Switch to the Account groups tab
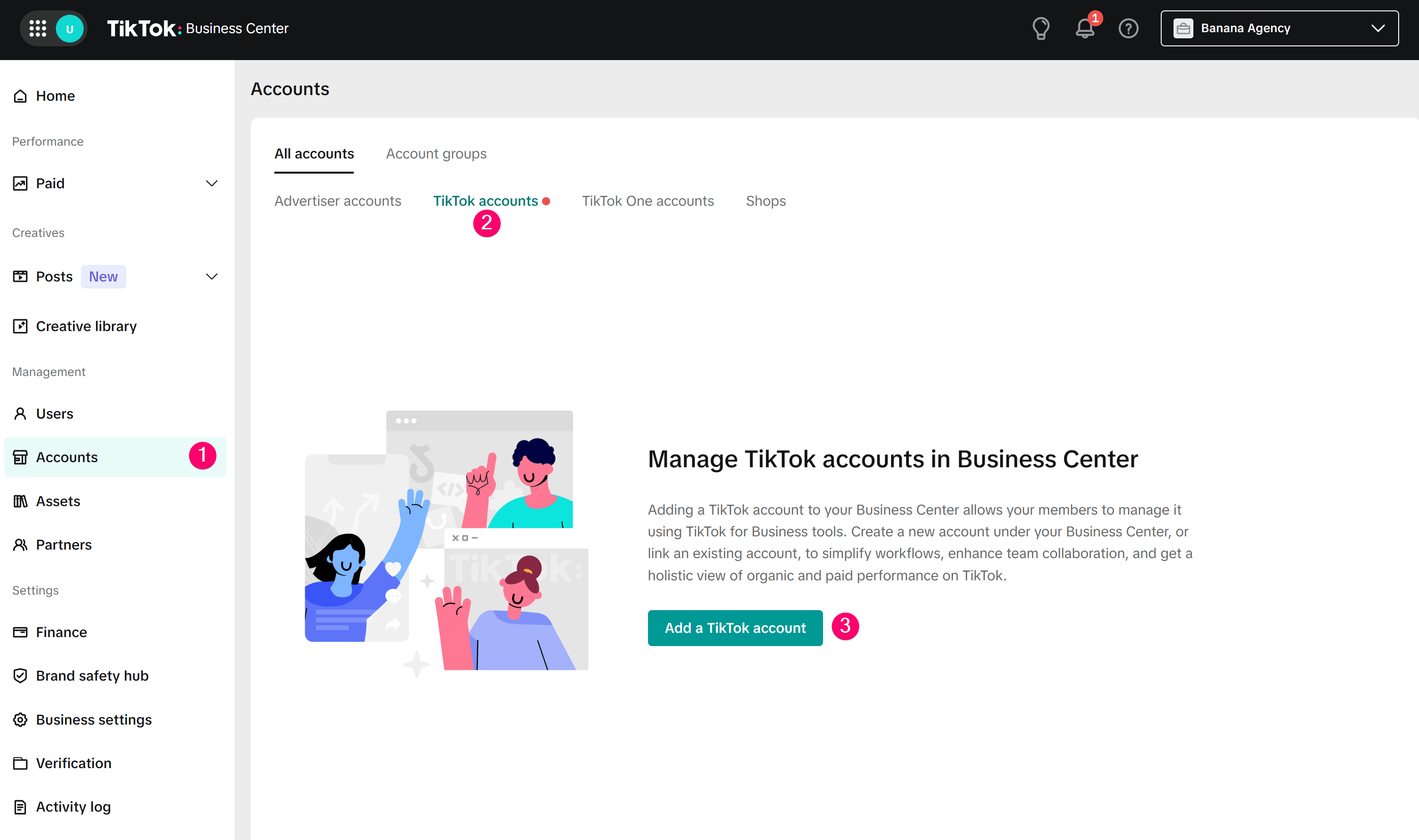 (x=436, y=154)
